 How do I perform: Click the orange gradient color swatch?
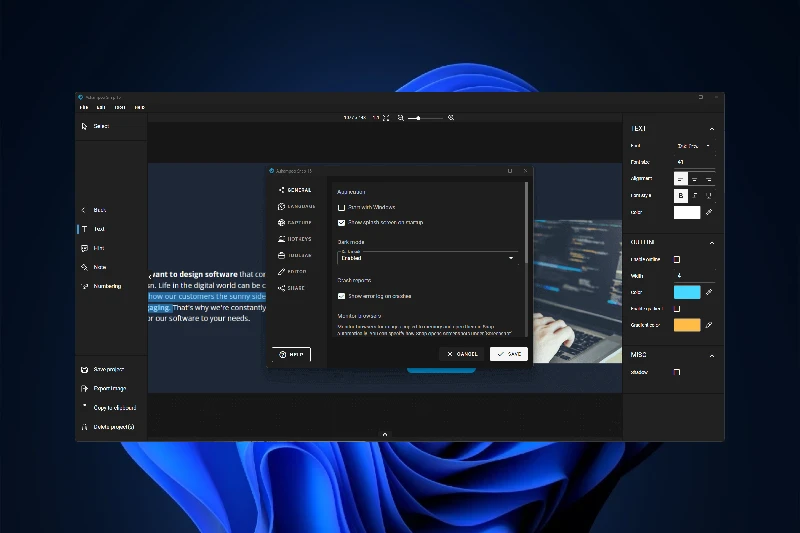point(687,325)
